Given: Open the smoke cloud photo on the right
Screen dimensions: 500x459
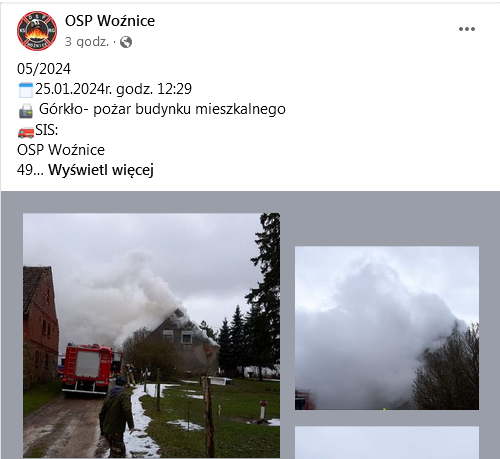Looking at the screenshot, I should coord(387,328).
